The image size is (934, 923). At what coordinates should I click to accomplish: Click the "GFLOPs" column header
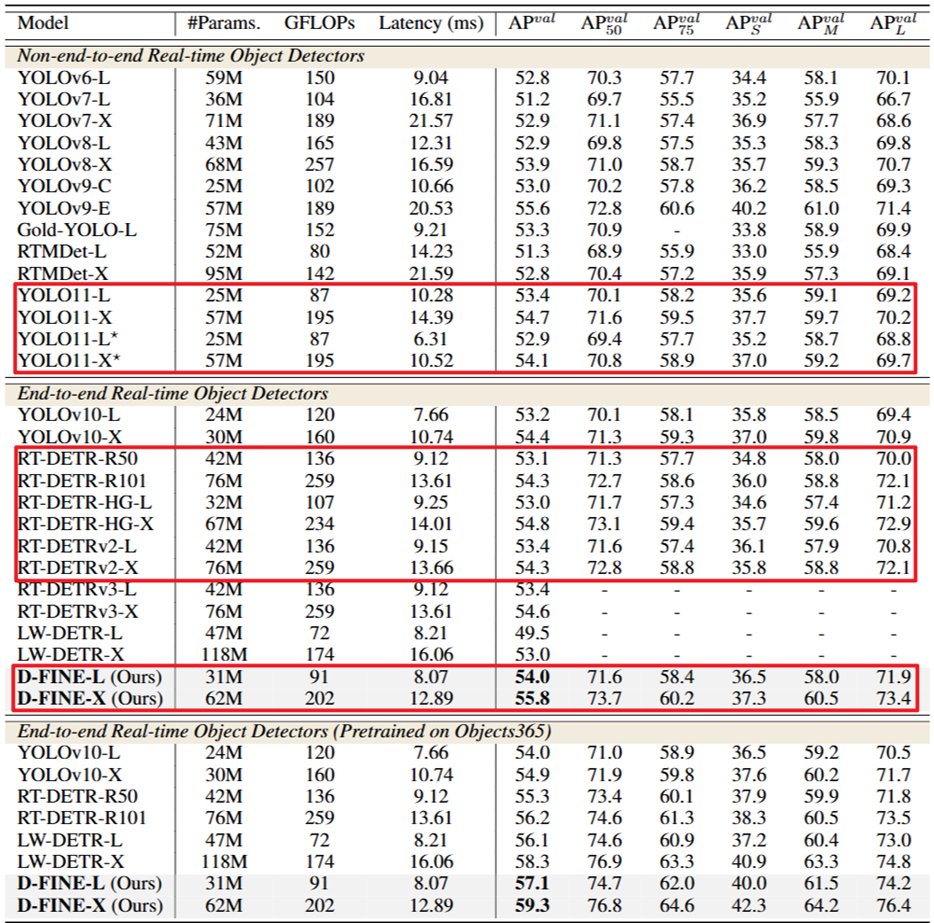click(319, 23)
